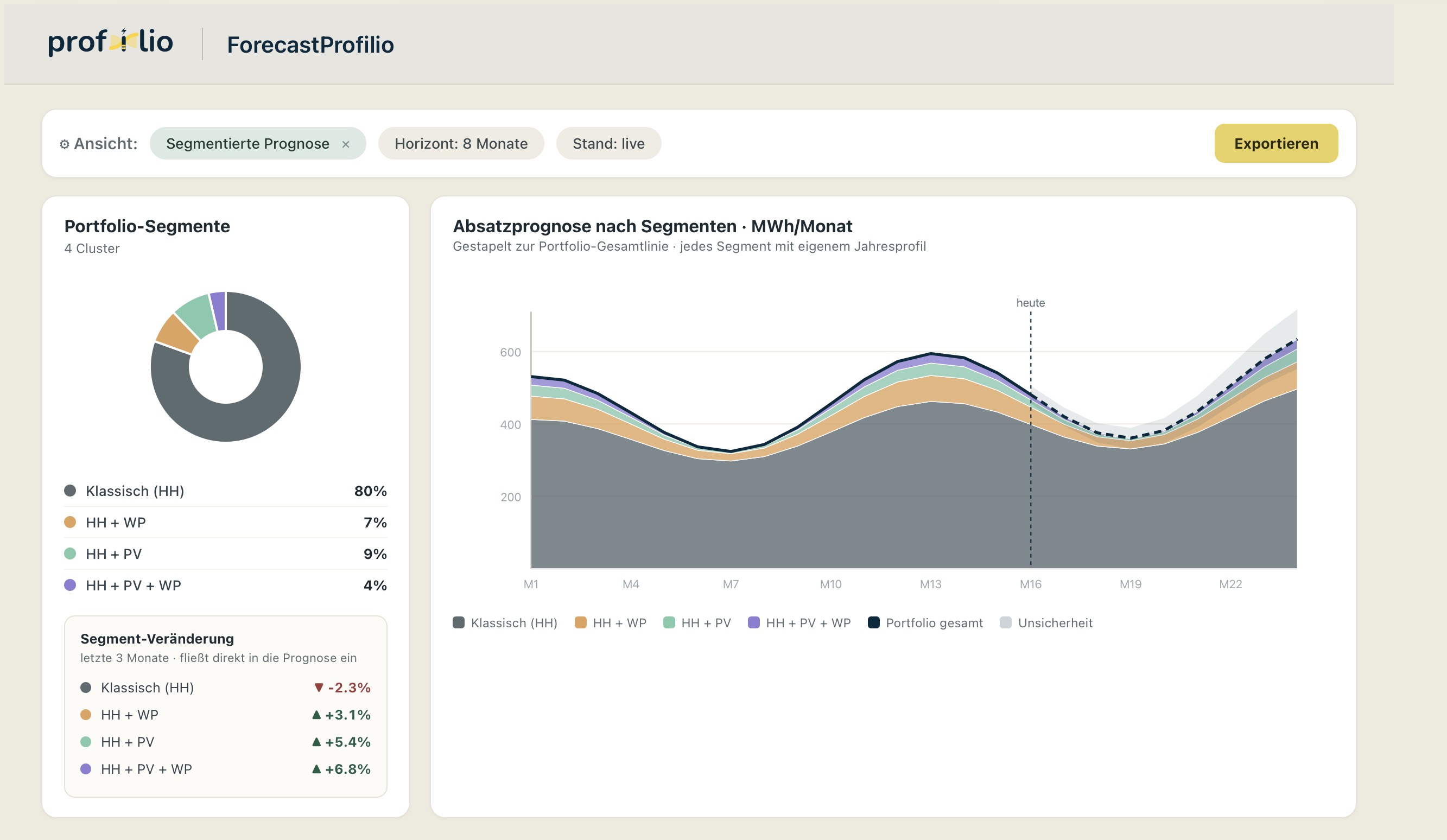Click the M22 axis label
Screen dimensions: 1447x840
point(1230,584)
